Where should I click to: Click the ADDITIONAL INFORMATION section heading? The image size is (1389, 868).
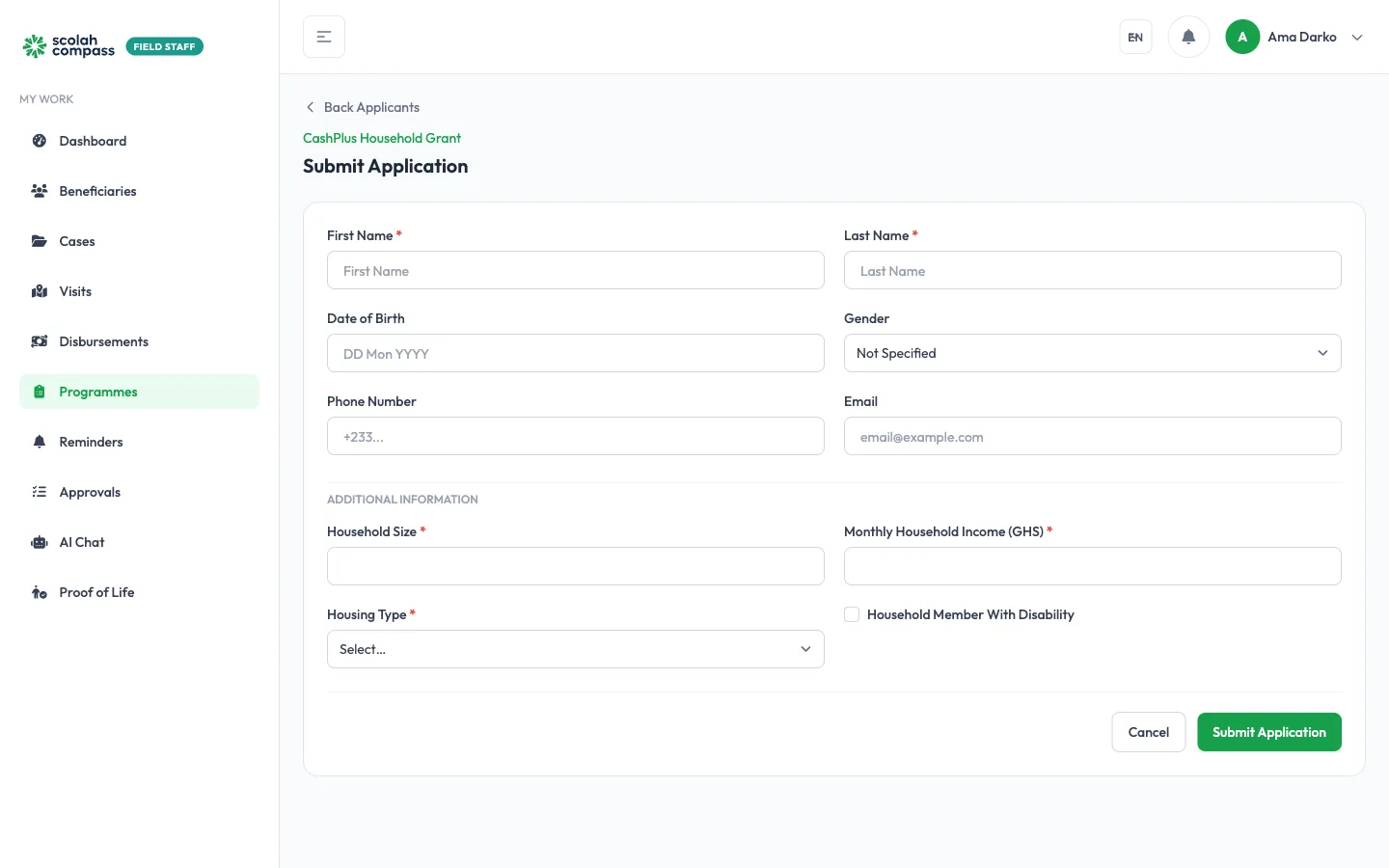[402, 500]
